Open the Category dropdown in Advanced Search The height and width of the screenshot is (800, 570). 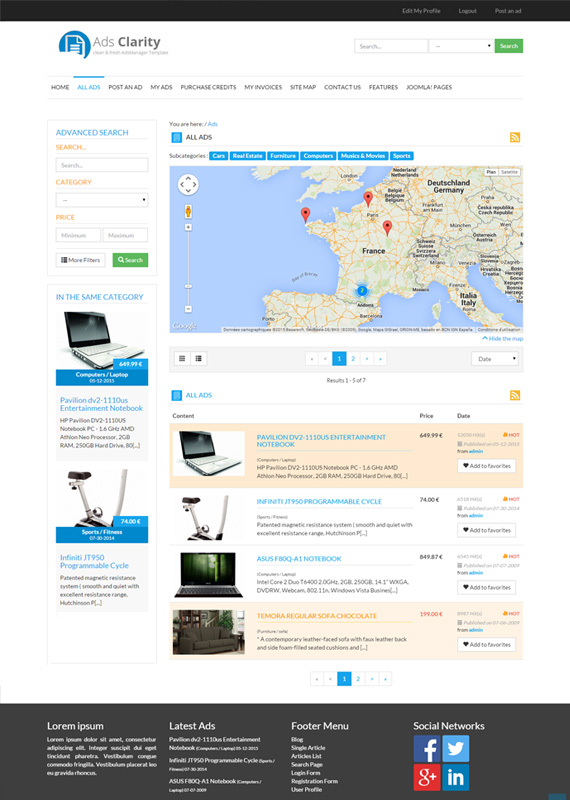pos(102,200)
